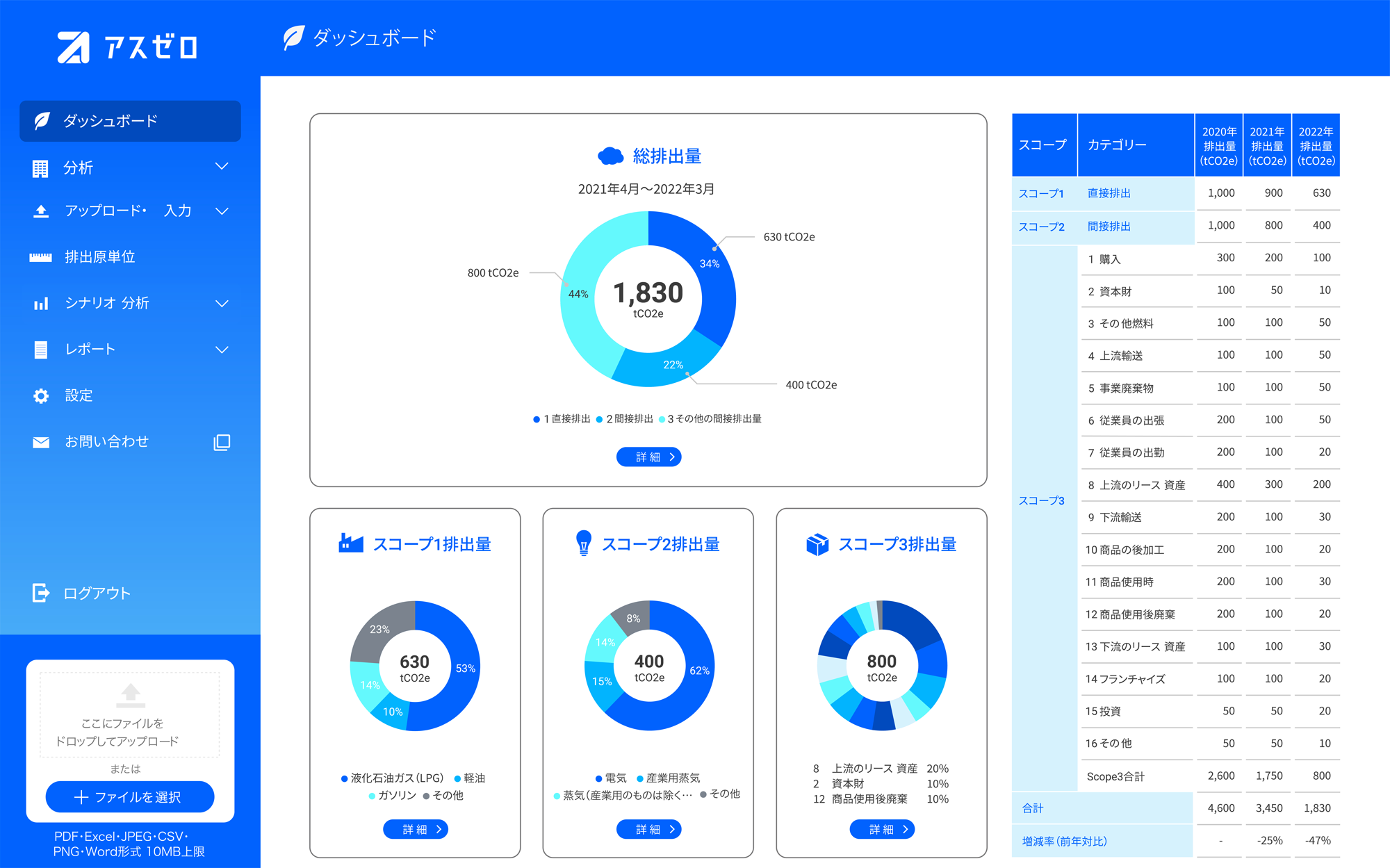Open the ダッシュボード sidebar item

(130, 121)
